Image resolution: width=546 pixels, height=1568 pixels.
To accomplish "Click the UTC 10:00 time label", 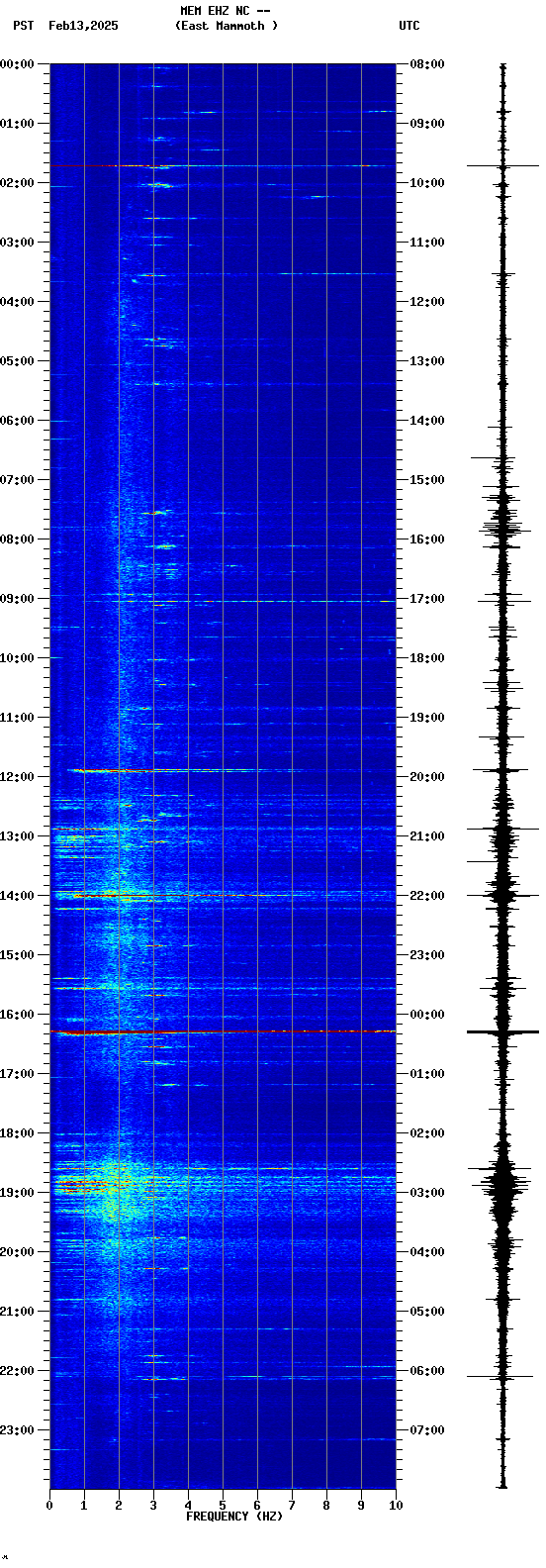I will coord(427,183).
